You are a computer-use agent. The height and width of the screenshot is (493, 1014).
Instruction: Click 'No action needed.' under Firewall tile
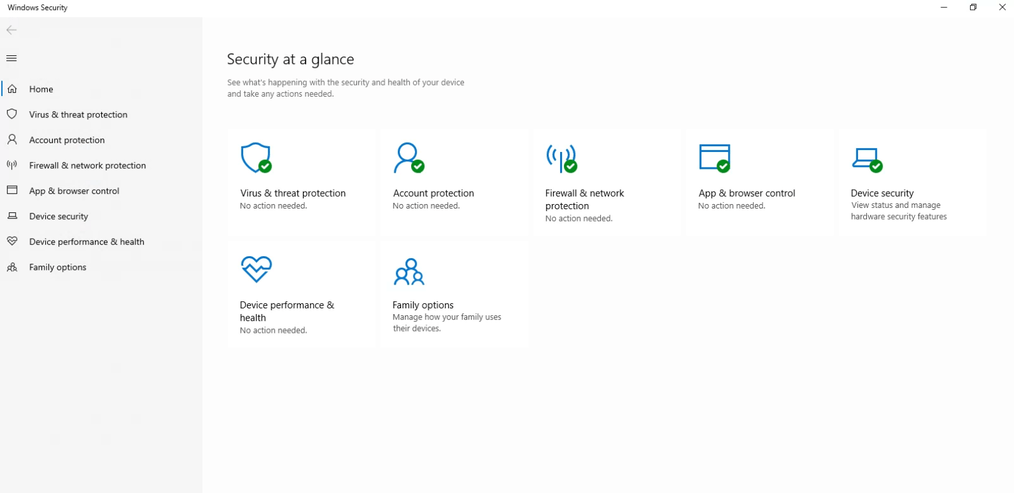pos(579,219)
